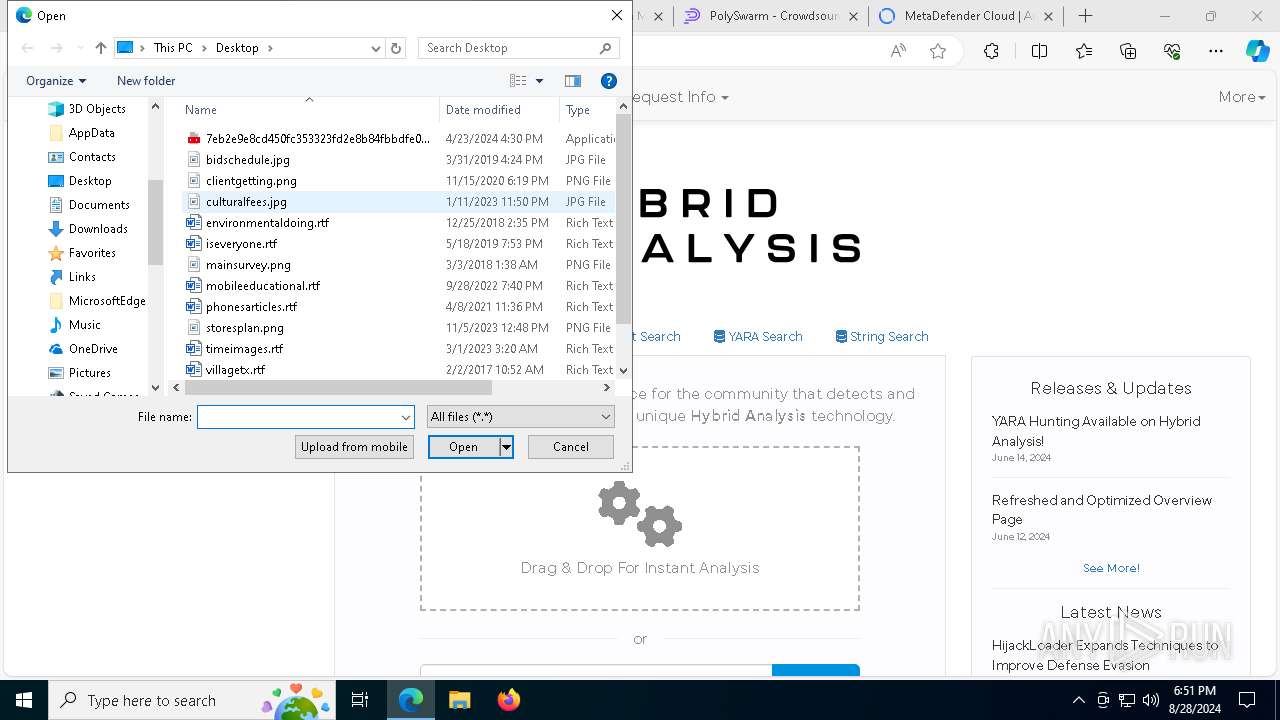
Task: Open File Explorer from the taskbar
Action: [x=459, y=700]
